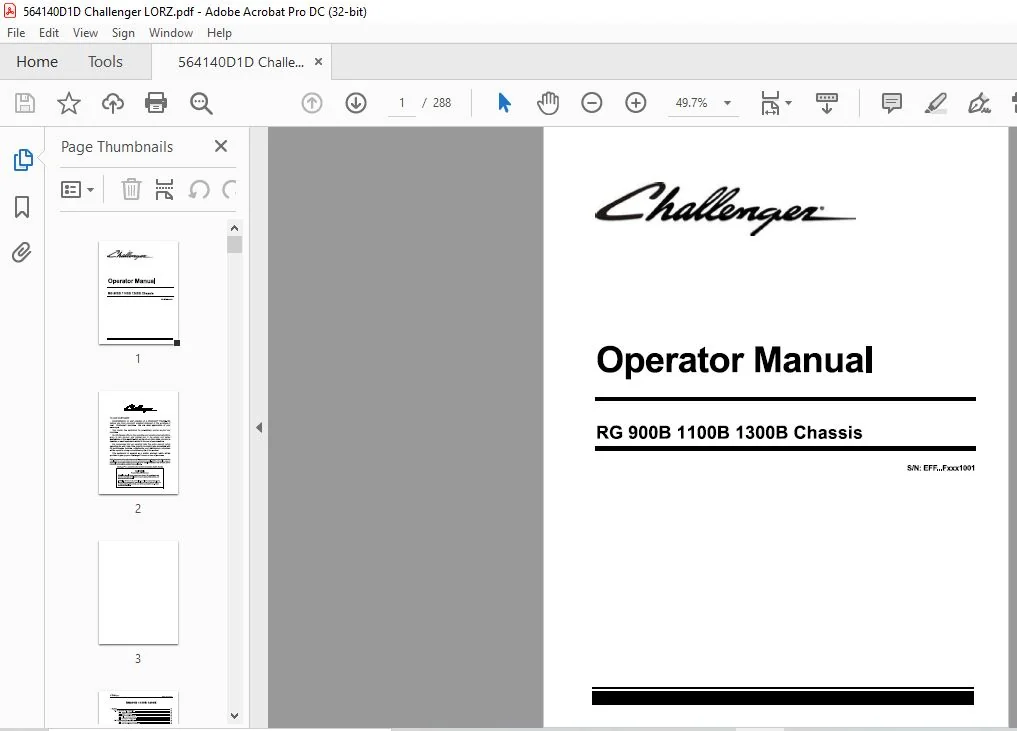Switch to the Tools tab
Viewport: 1017px width, 731px height.
pyautogui.click(x=105, y=62)
